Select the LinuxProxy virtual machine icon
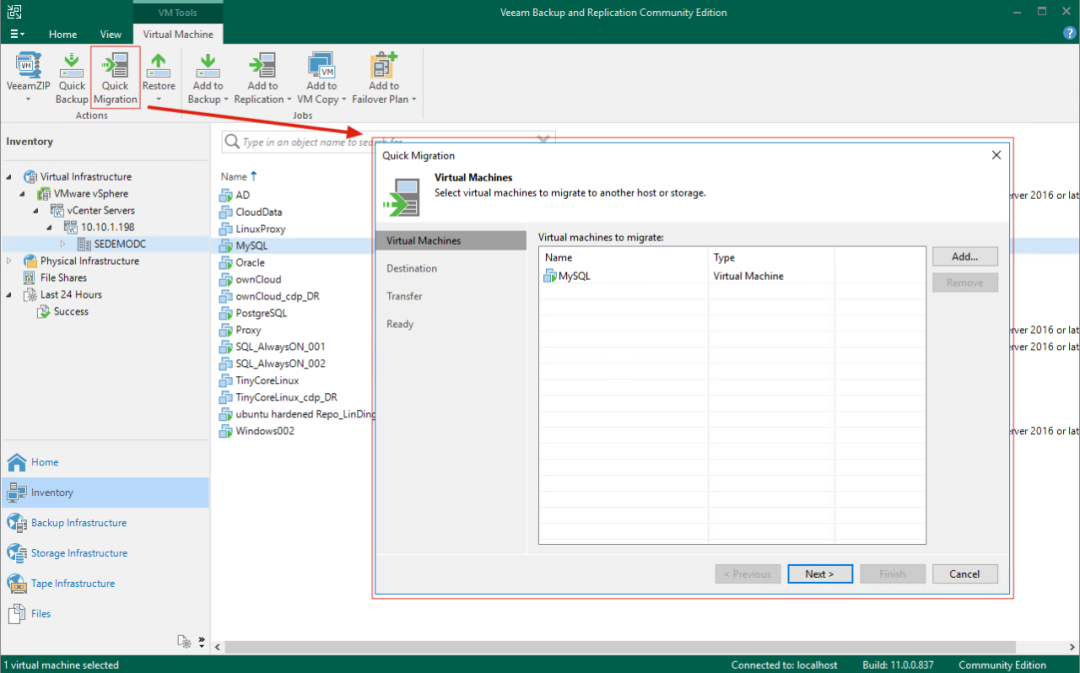 click(x=225, y=229)
